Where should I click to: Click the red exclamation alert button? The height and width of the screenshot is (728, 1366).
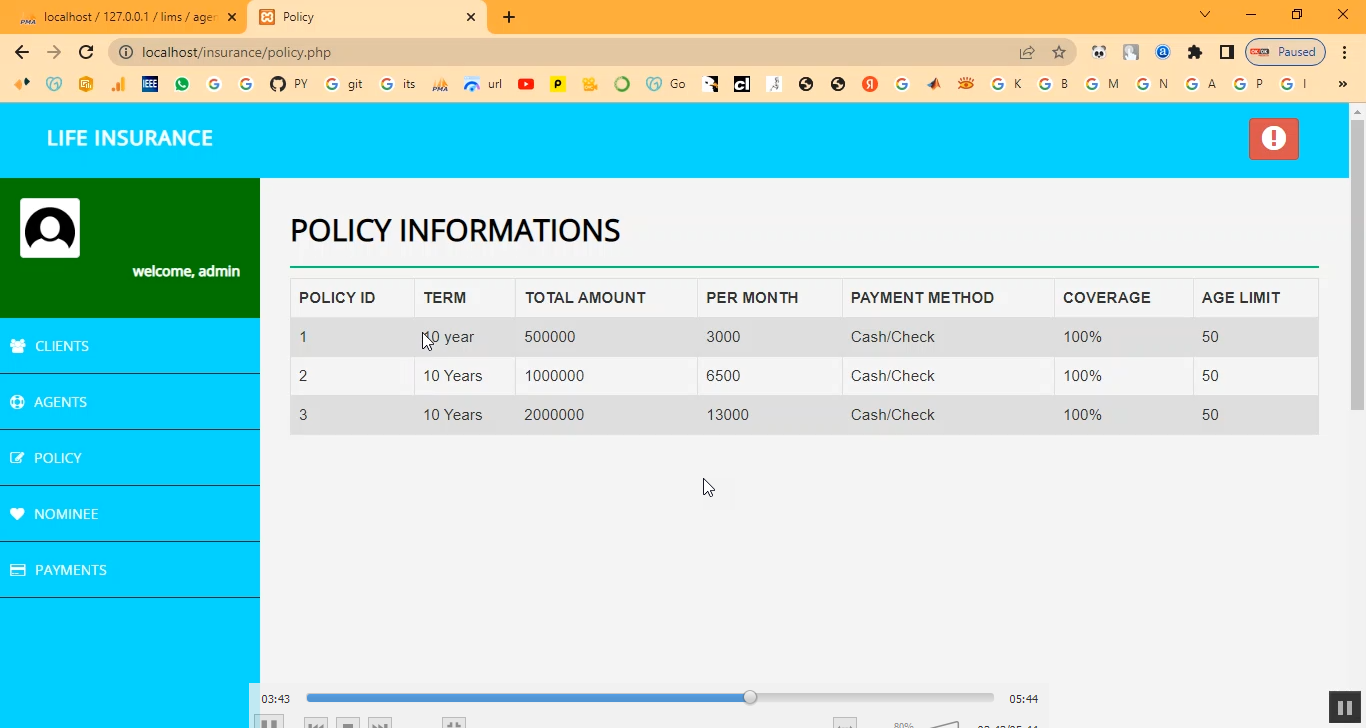tap(1273, 139)
